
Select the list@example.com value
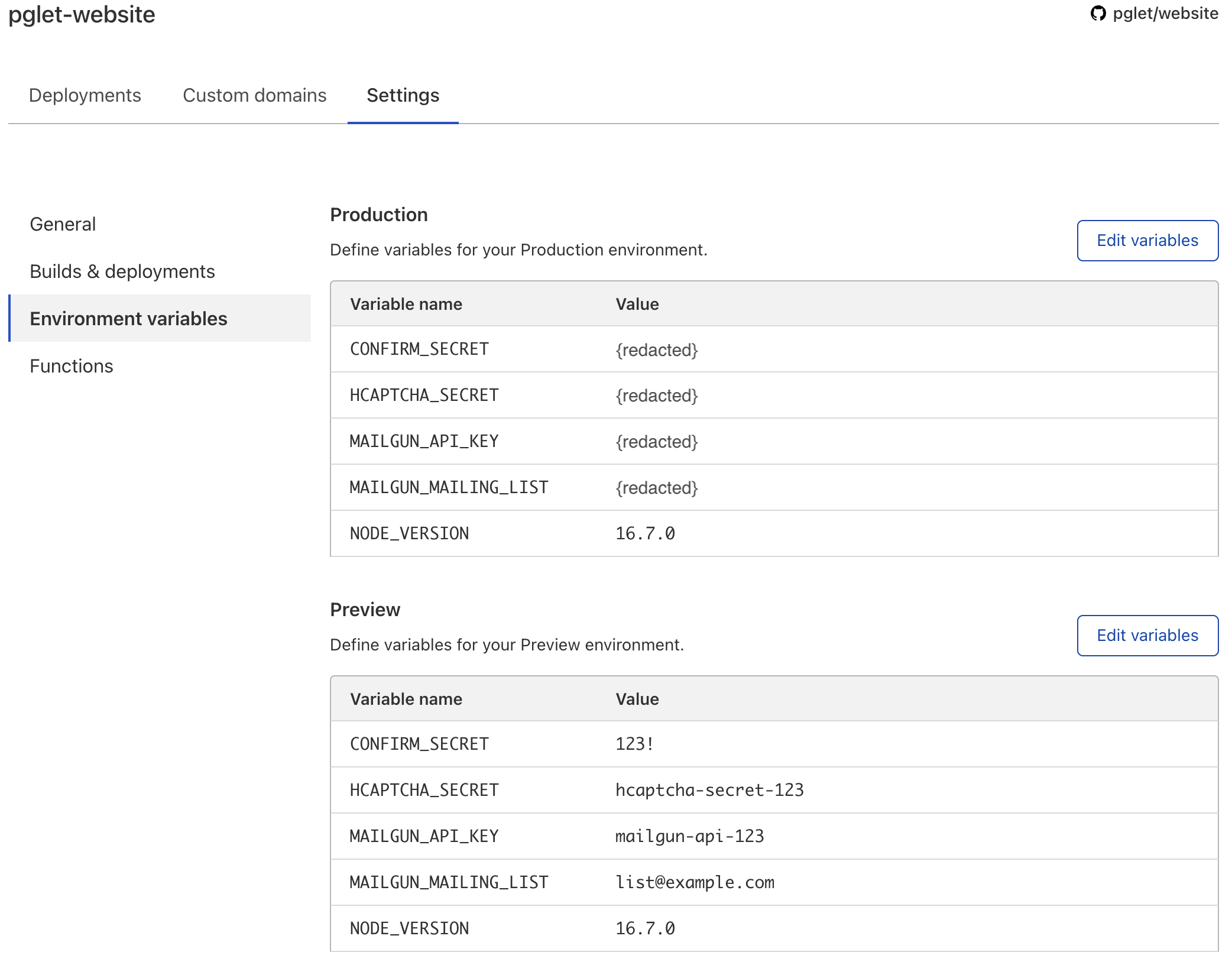click(694, 883)
